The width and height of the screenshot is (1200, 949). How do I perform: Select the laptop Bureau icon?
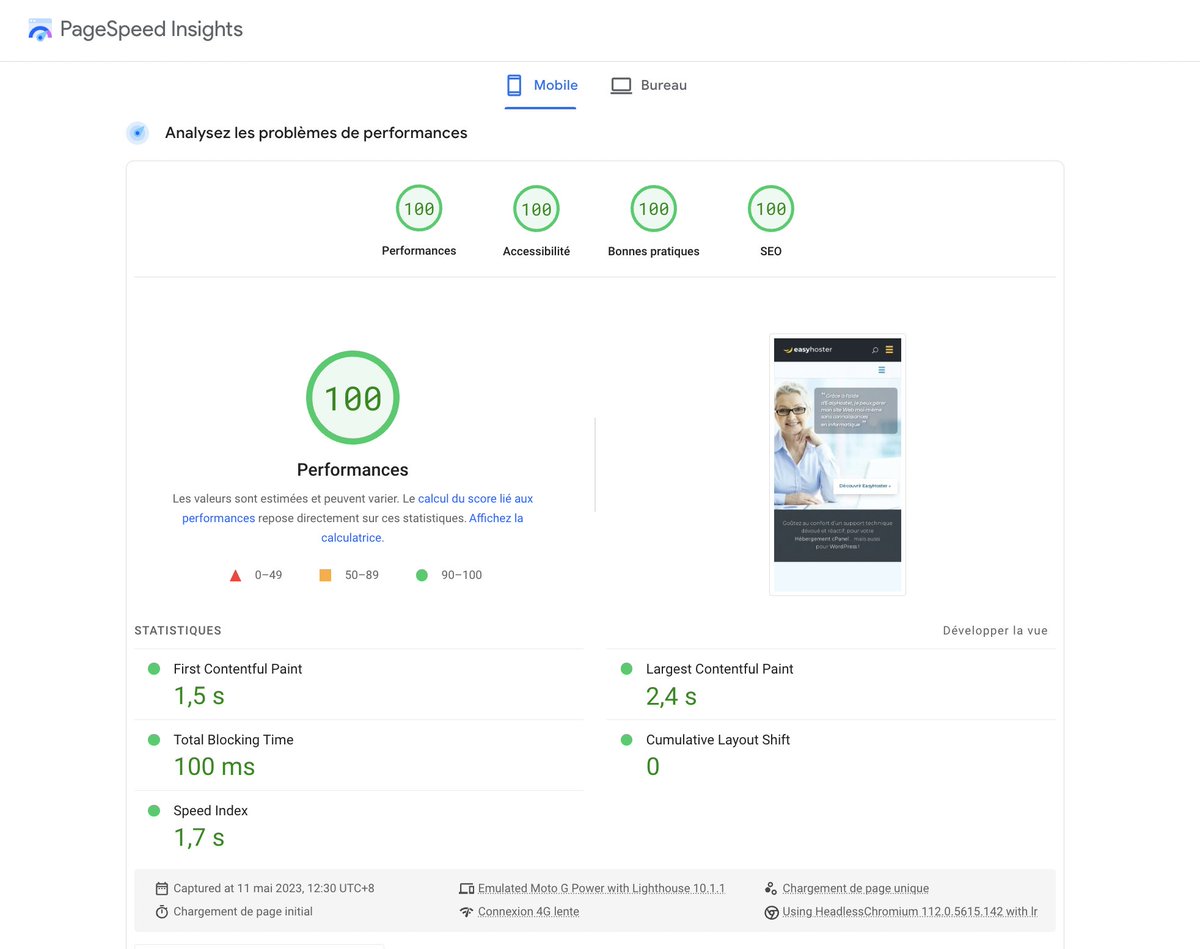(x=621, y=86)
